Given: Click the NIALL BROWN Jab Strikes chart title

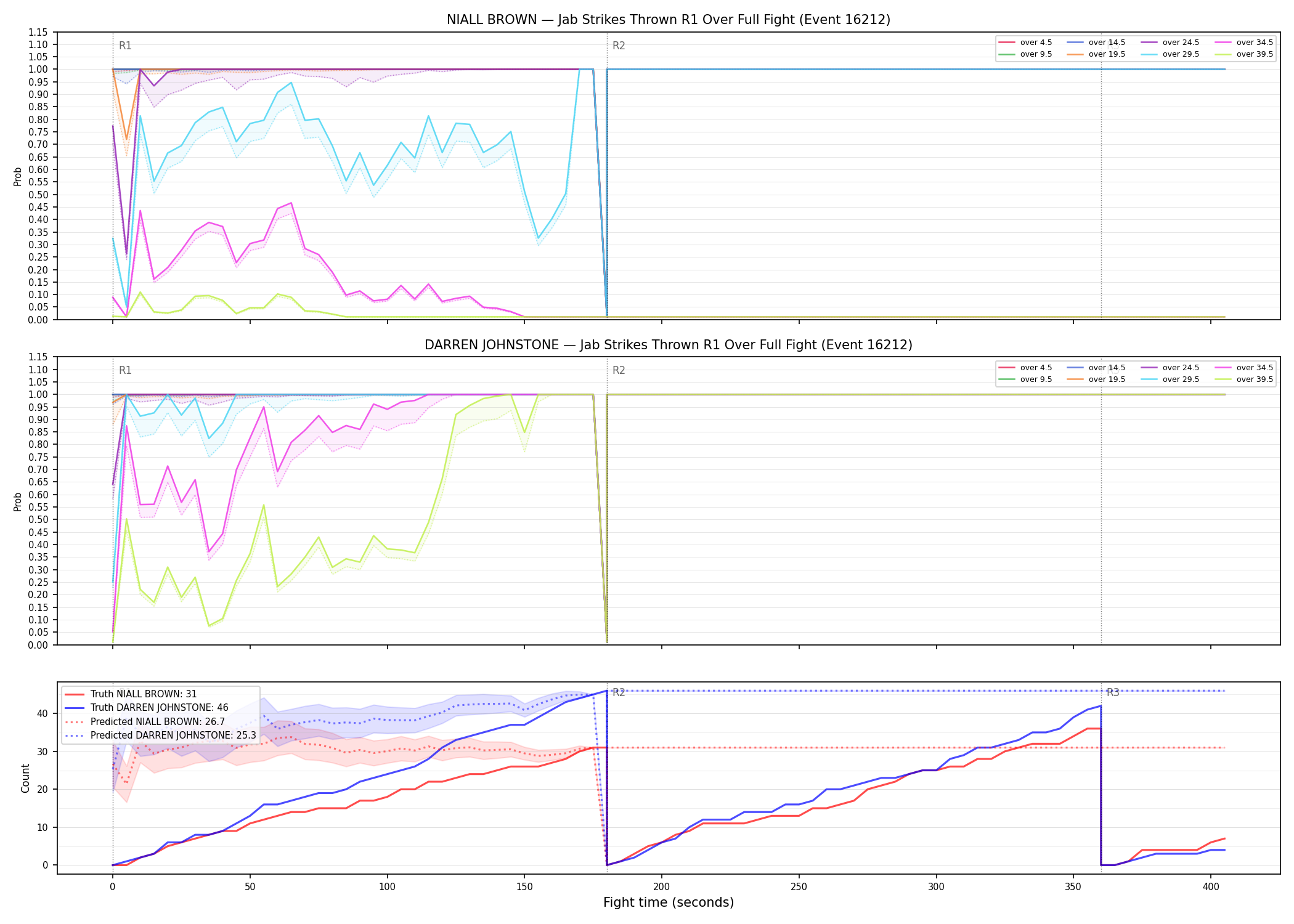Looking at the screenshot, I should 669,20.
